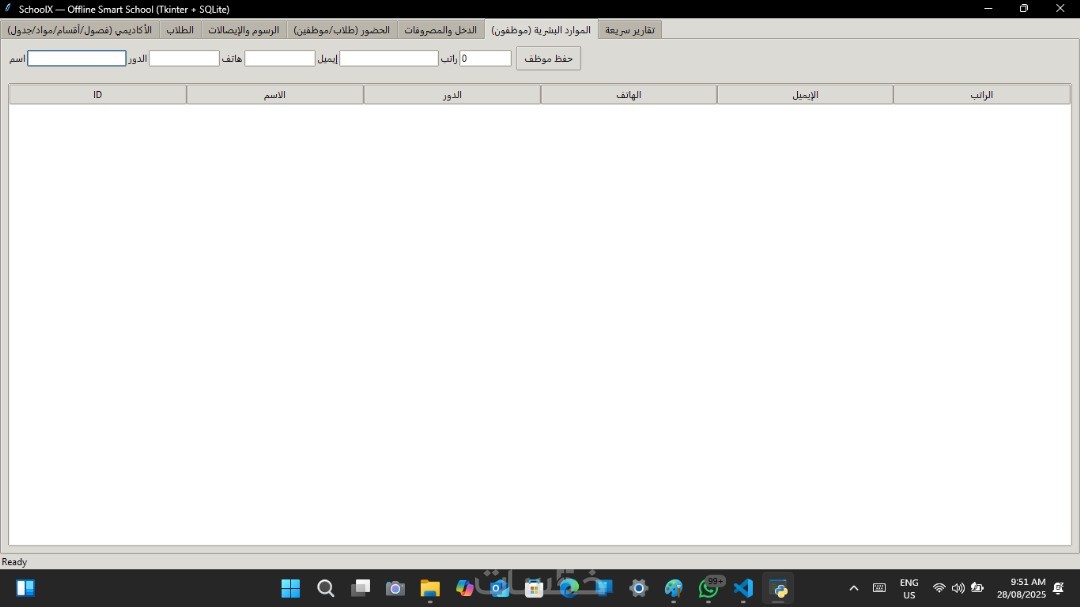Open Task View in the taskbar
The height and width of the screenshot is (607, 1080).
pyautogui.click(x=360, y=588)
